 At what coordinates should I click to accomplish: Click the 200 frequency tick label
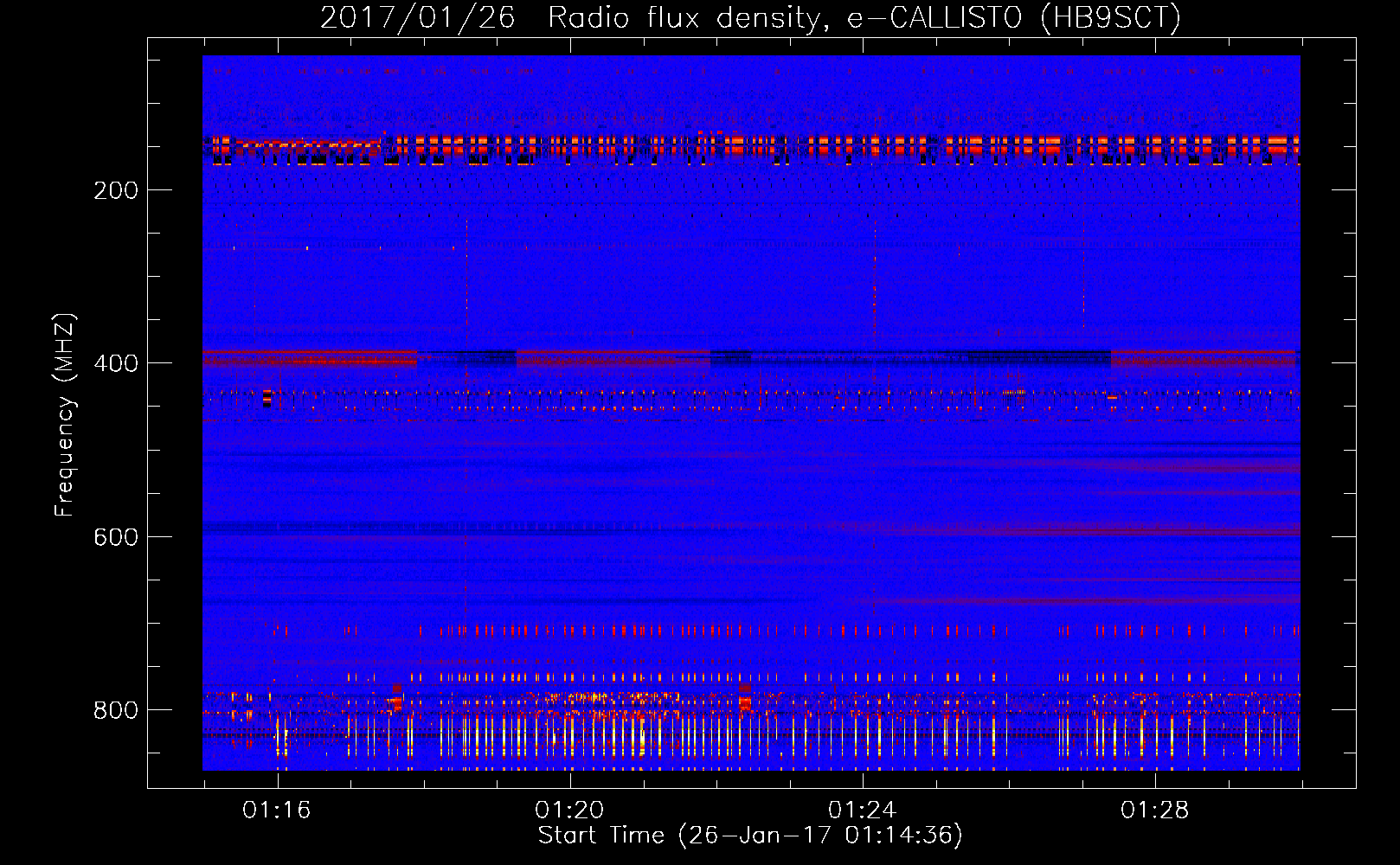[116, 190]
